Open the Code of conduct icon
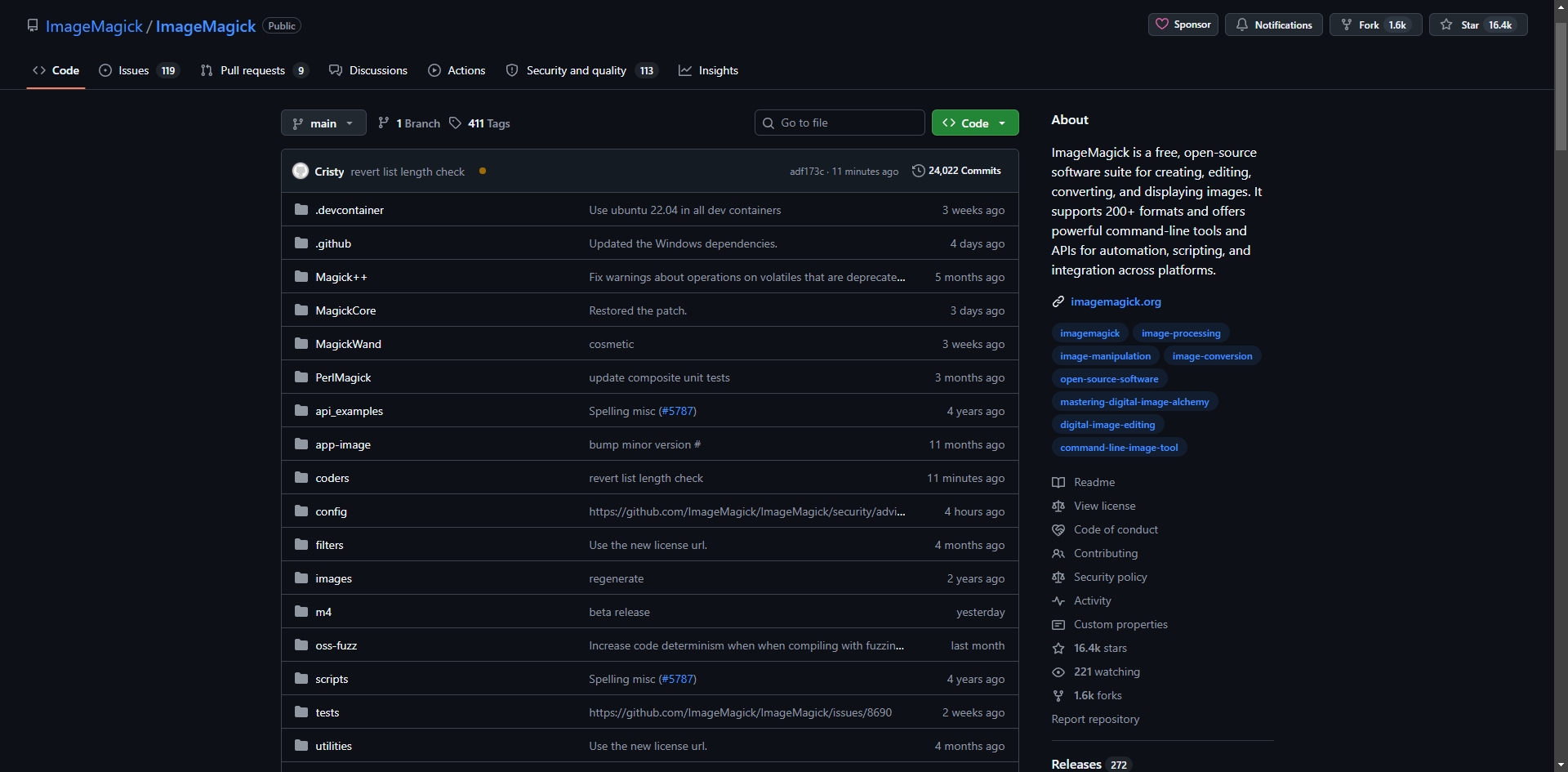1568x772 pixels. [1058, 530]
